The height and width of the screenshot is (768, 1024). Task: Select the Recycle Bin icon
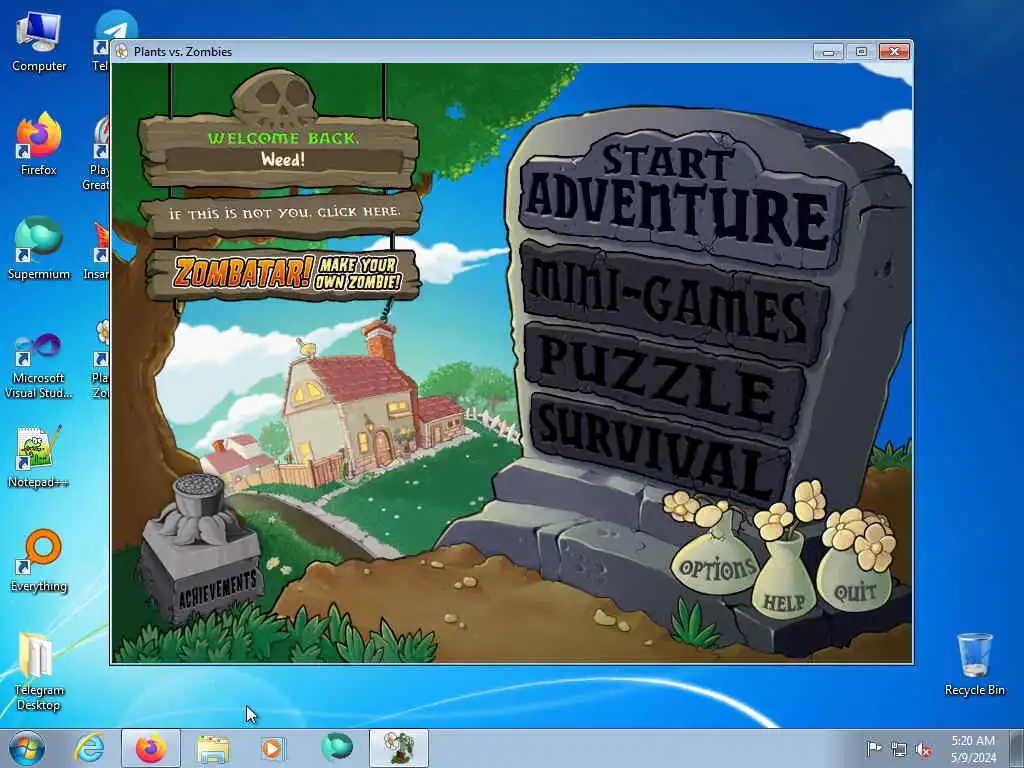tap(974, 664)
